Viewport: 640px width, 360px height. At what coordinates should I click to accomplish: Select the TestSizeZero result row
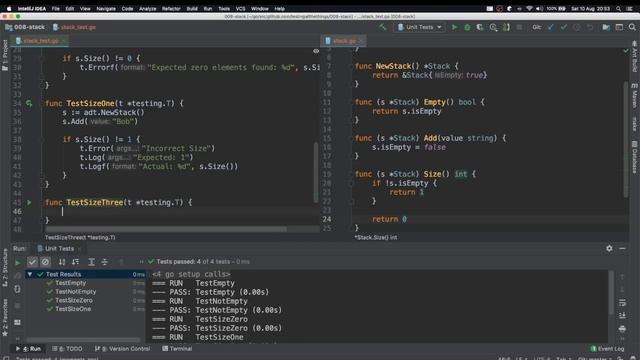86,300
